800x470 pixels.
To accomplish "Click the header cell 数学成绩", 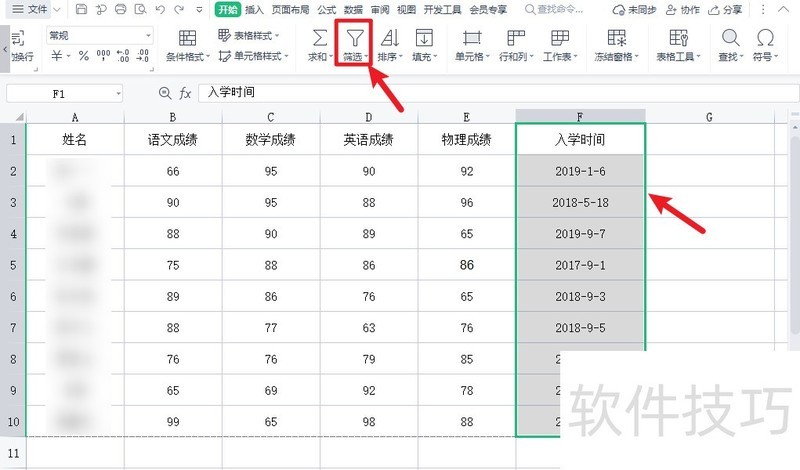I will click(x=270, y=139).
